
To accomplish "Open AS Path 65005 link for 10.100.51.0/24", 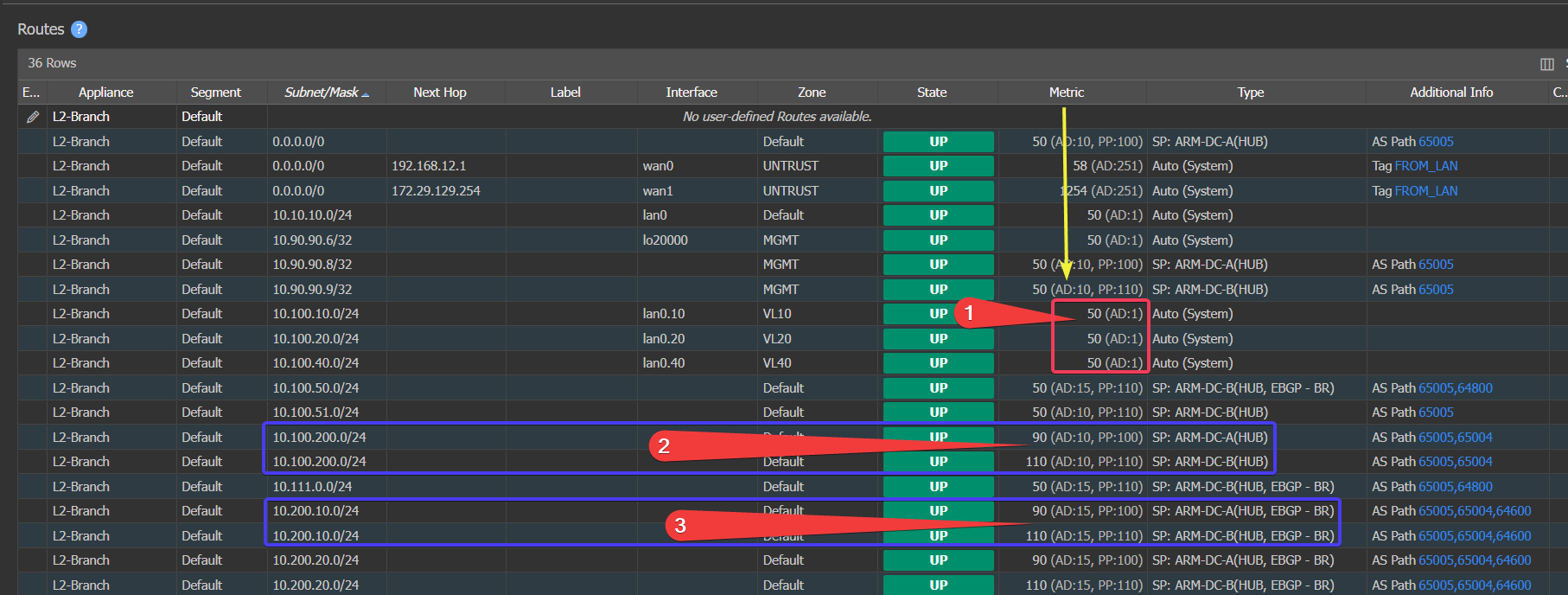I will tap(1436, 413).
